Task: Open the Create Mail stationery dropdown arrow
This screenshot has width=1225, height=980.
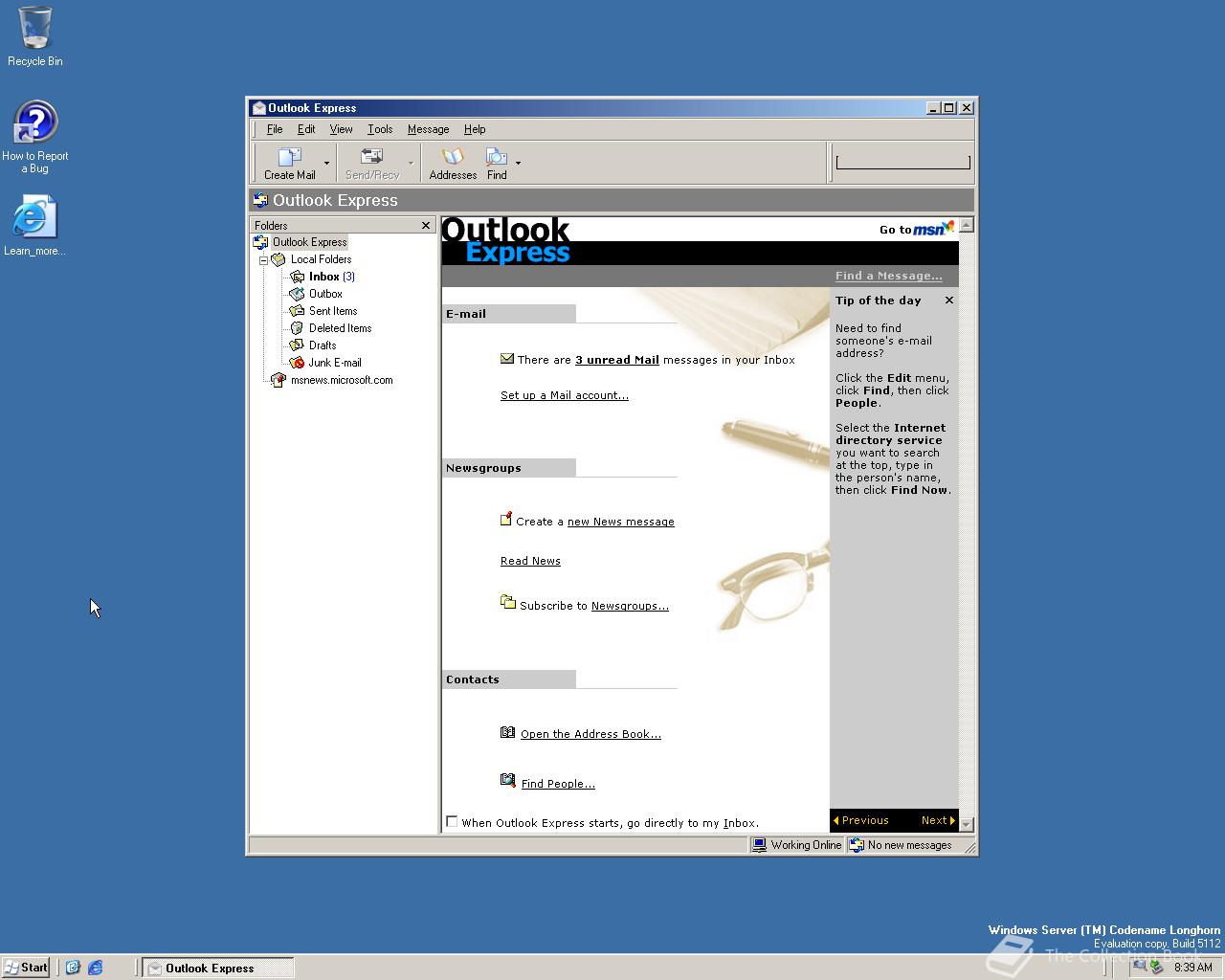Action: point(326,164)
